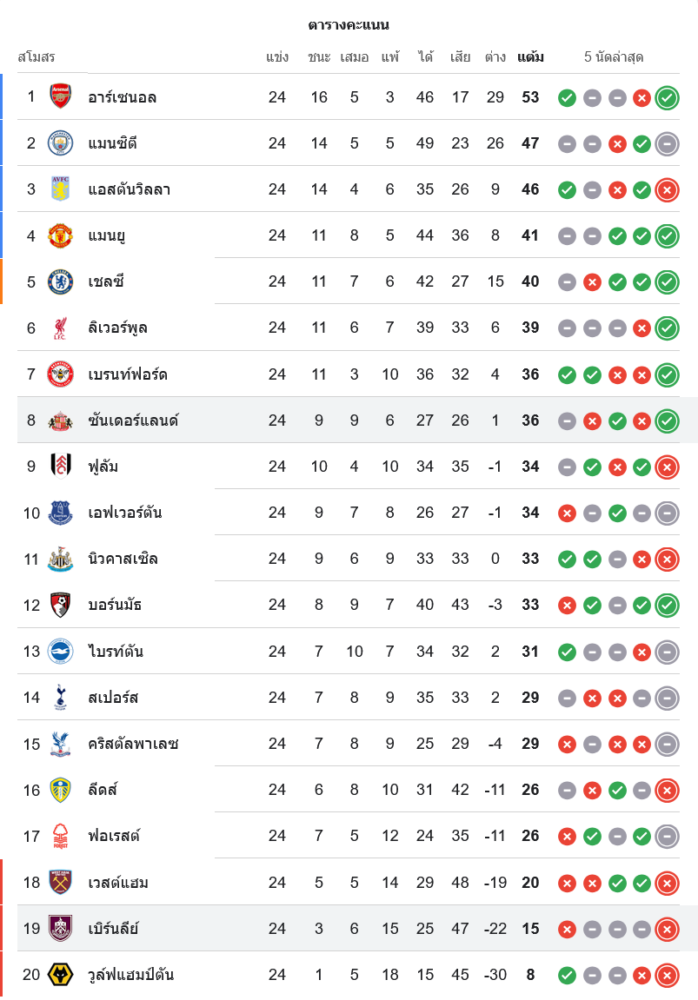Click Aston Villa's latest match loss indicator

(667, 190)
